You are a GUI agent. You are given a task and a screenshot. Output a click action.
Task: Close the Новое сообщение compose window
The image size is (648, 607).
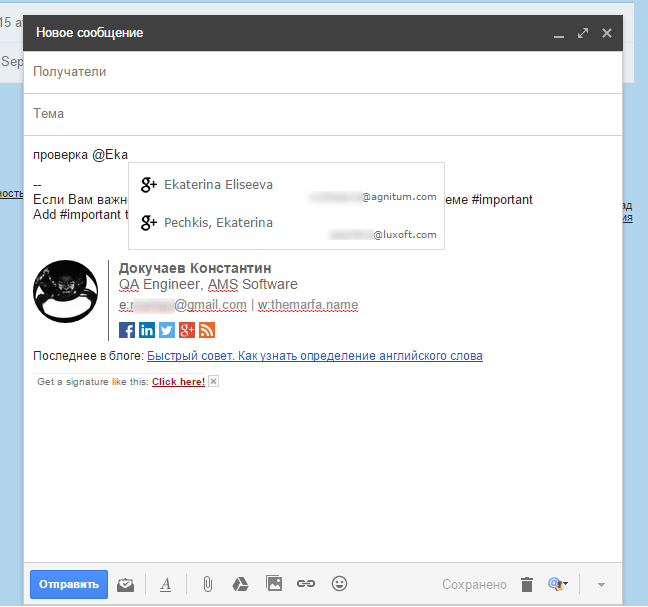pos(607,33)
